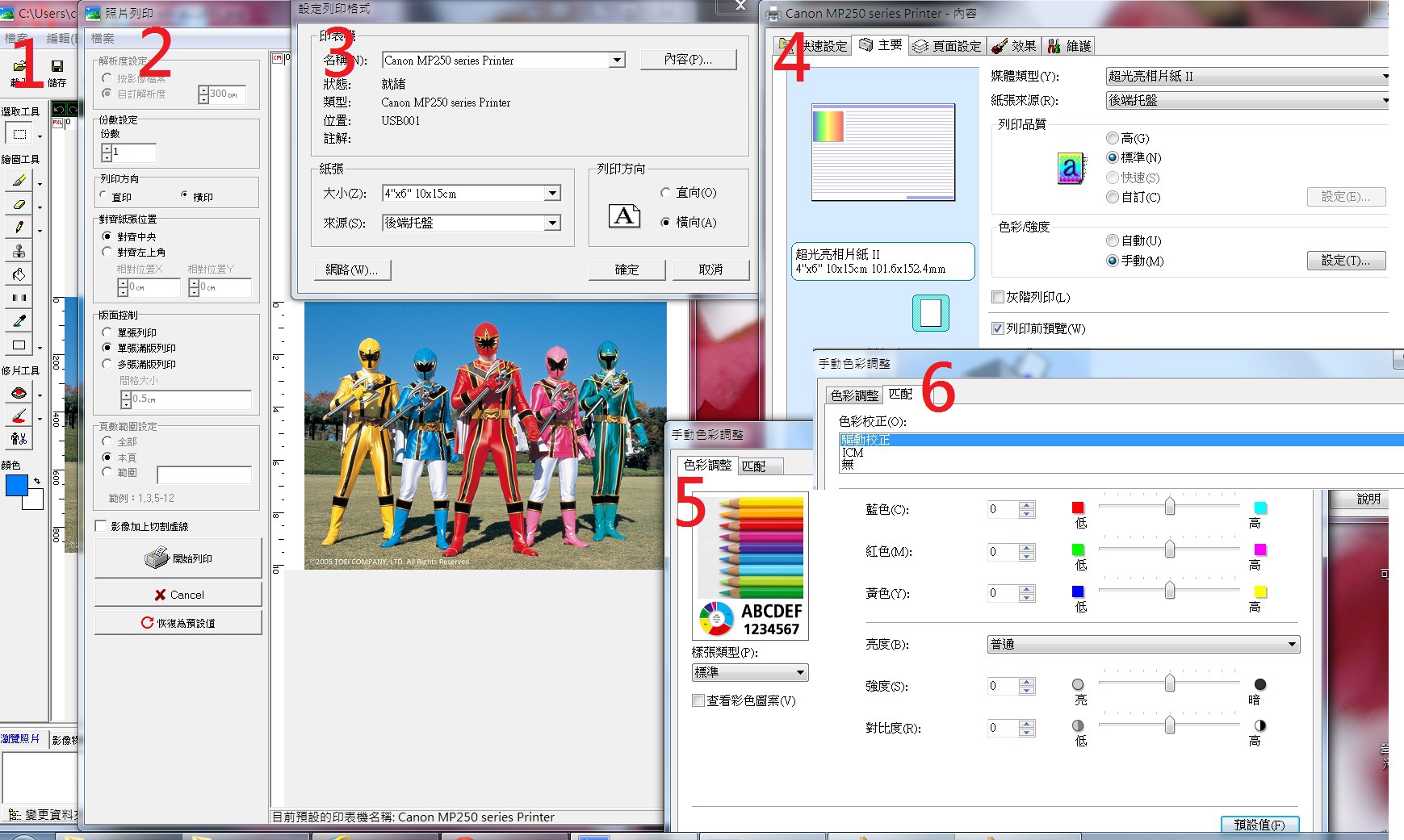The image size is (1404, 840).
Task: Open 紙張來源(R) dropdown
Action: [1247, 100]
